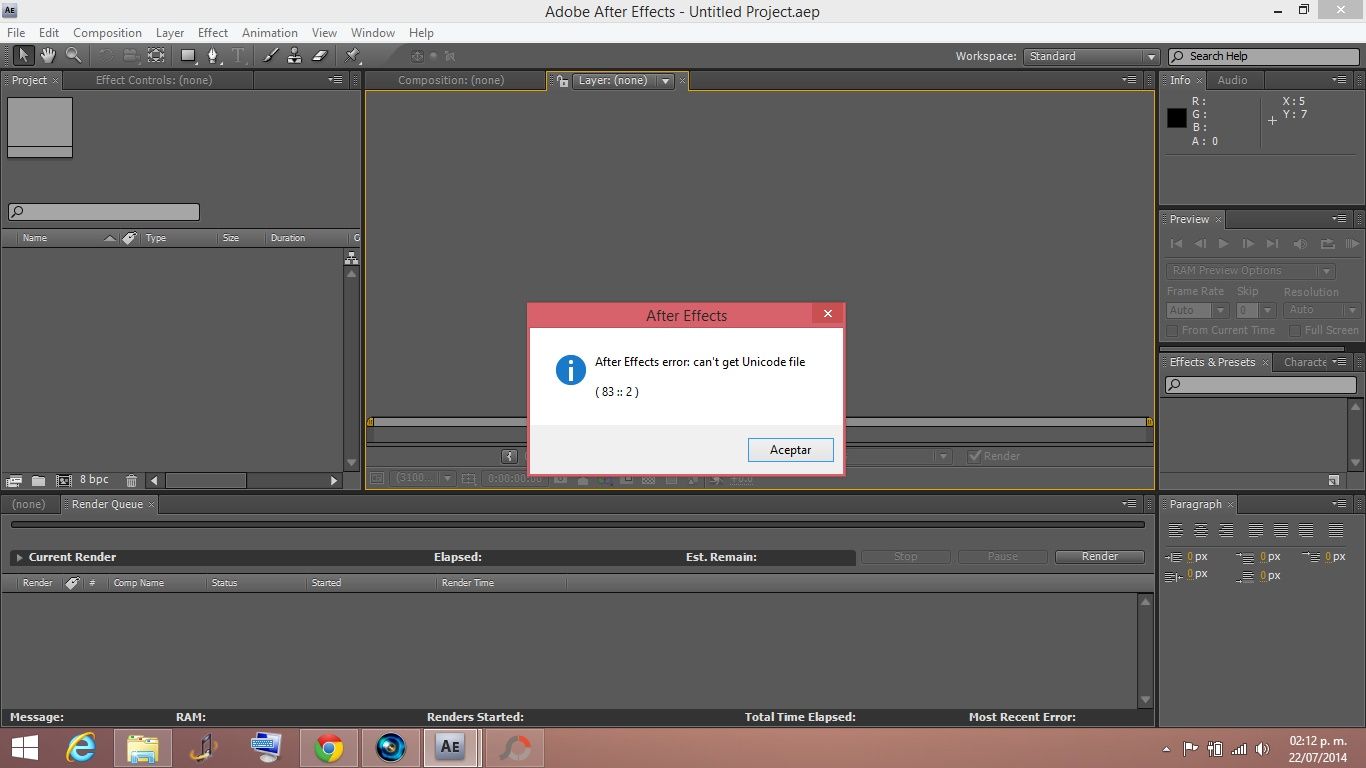Click the Interpret Footage icon in Project panel
The image size is (1366, 768).
tap(14, 481)
